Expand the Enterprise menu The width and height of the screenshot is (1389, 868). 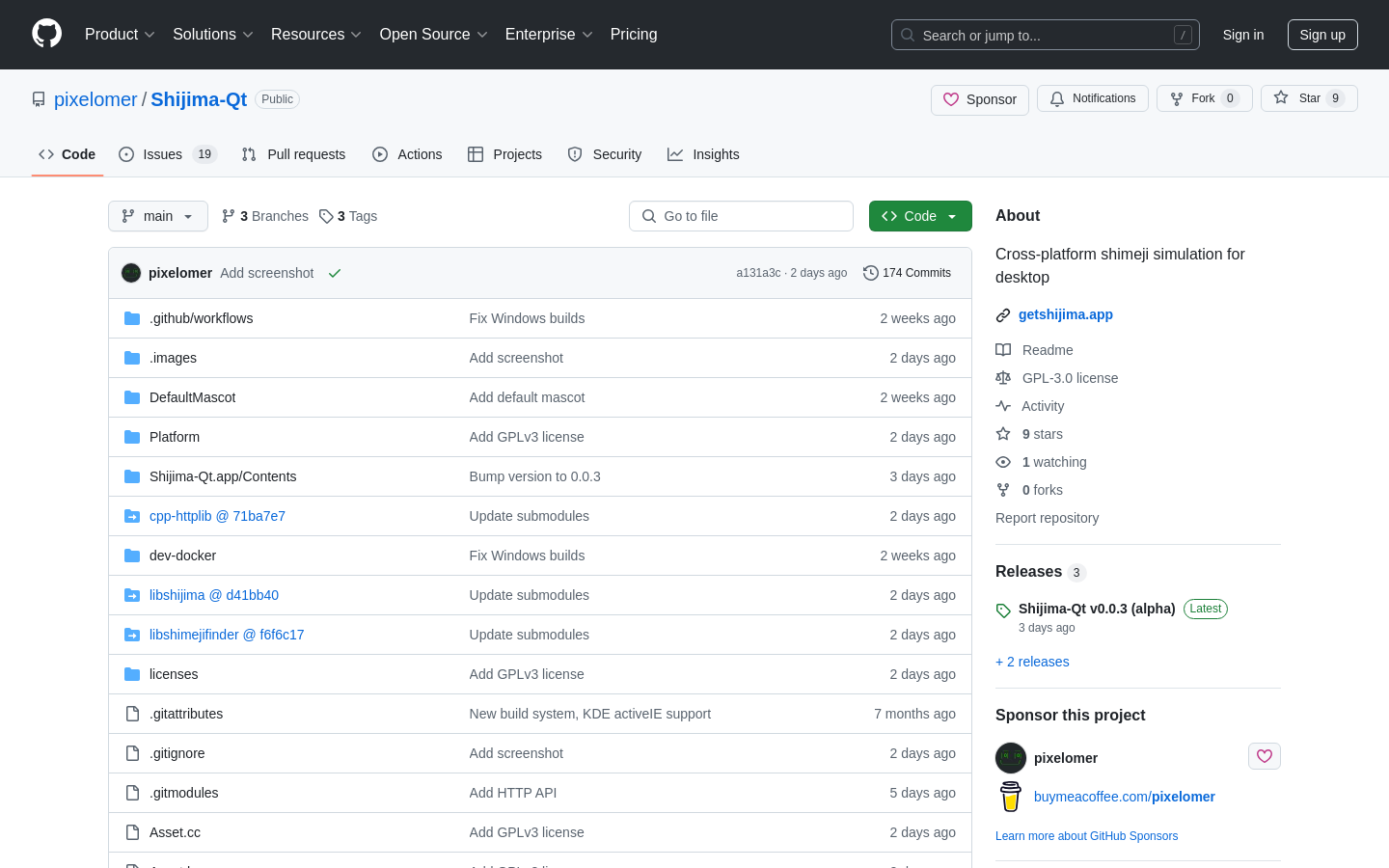[x=549, y=35]
